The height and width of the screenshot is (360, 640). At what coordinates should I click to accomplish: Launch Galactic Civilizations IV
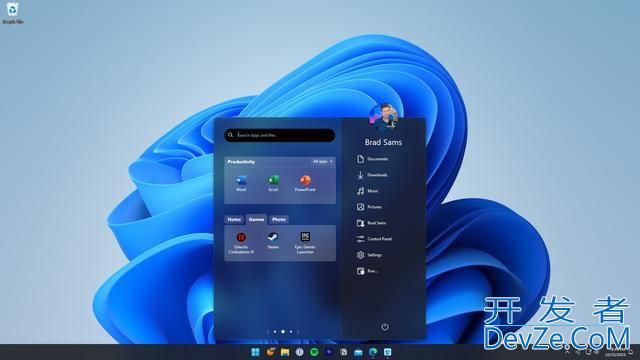tap(241, 243)
